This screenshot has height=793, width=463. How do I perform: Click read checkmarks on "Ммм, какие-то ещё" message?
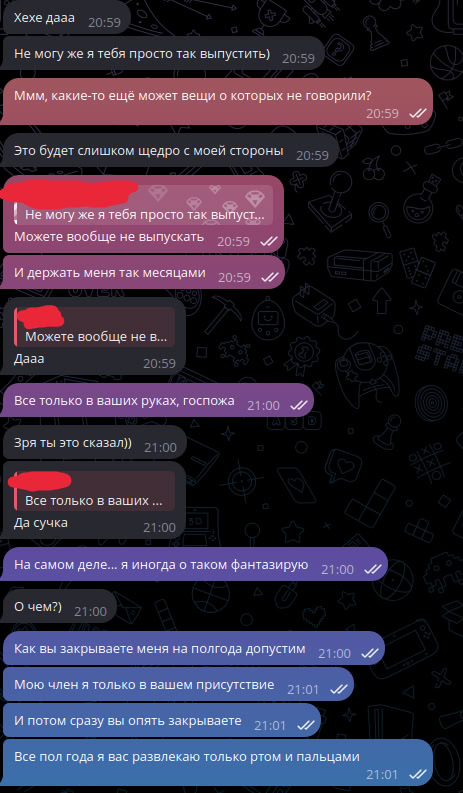pyautogui.click(x=417, y=113)
